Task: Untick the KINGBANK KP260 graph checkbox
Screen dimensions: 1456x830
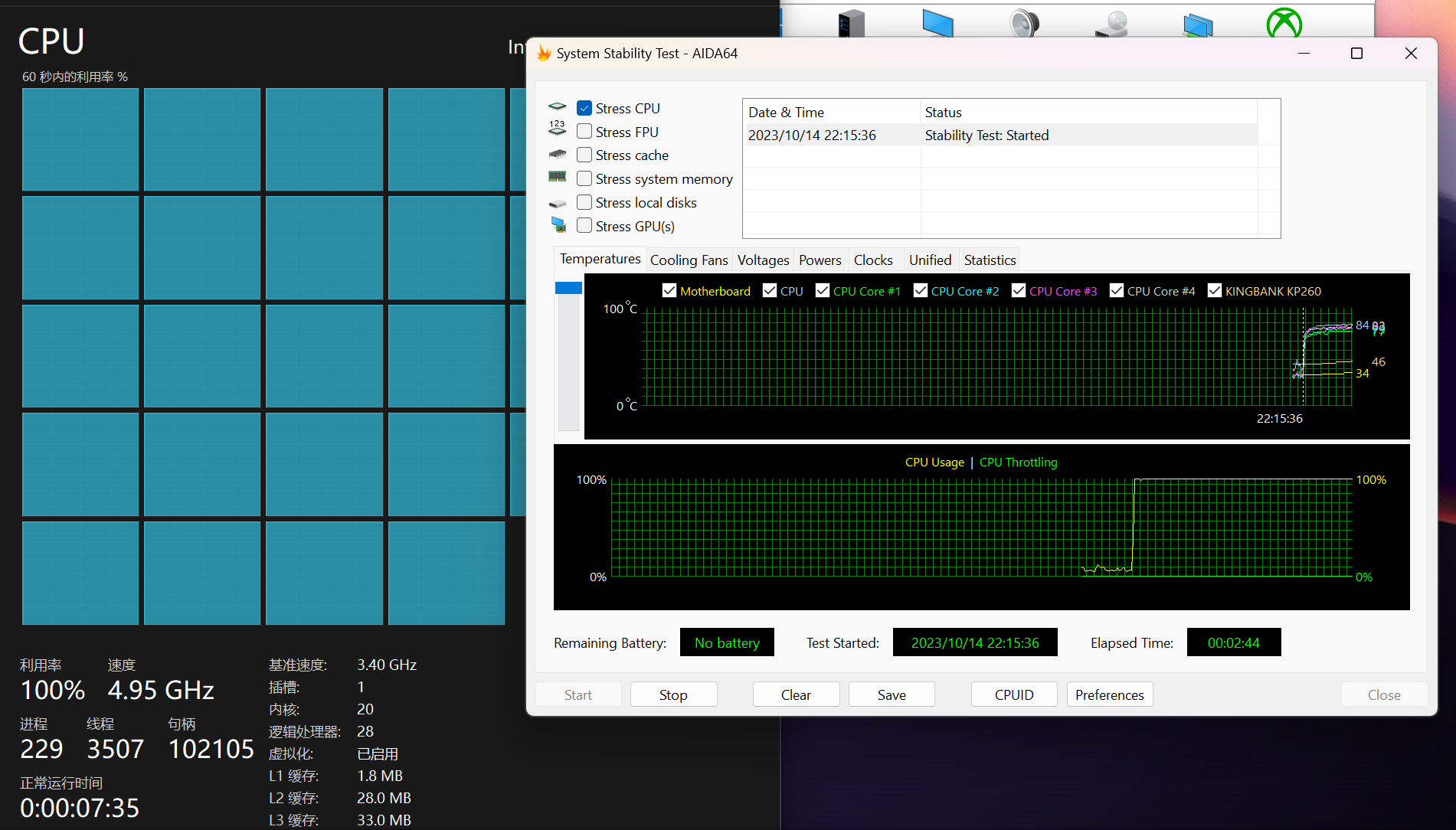Action: click(x=1214, y=291)
